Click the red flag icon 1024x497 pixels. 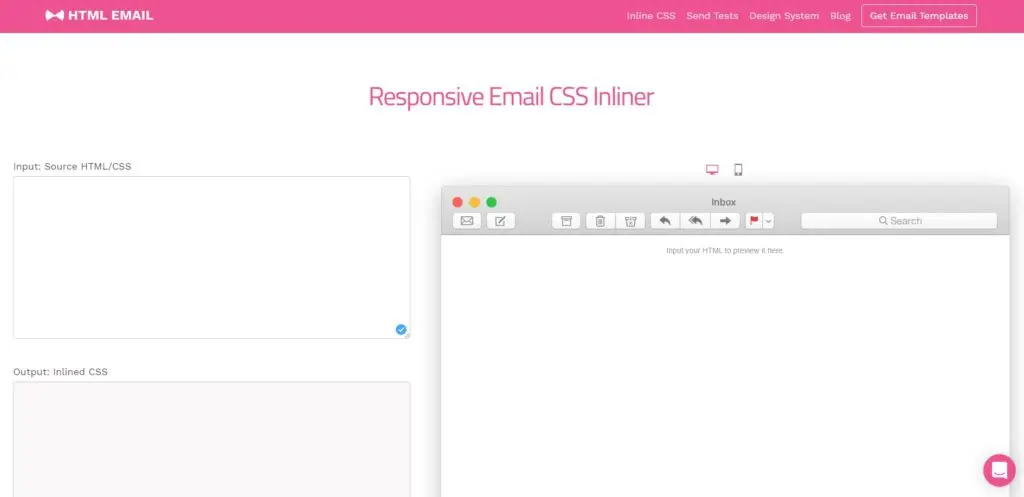point(754,221)
